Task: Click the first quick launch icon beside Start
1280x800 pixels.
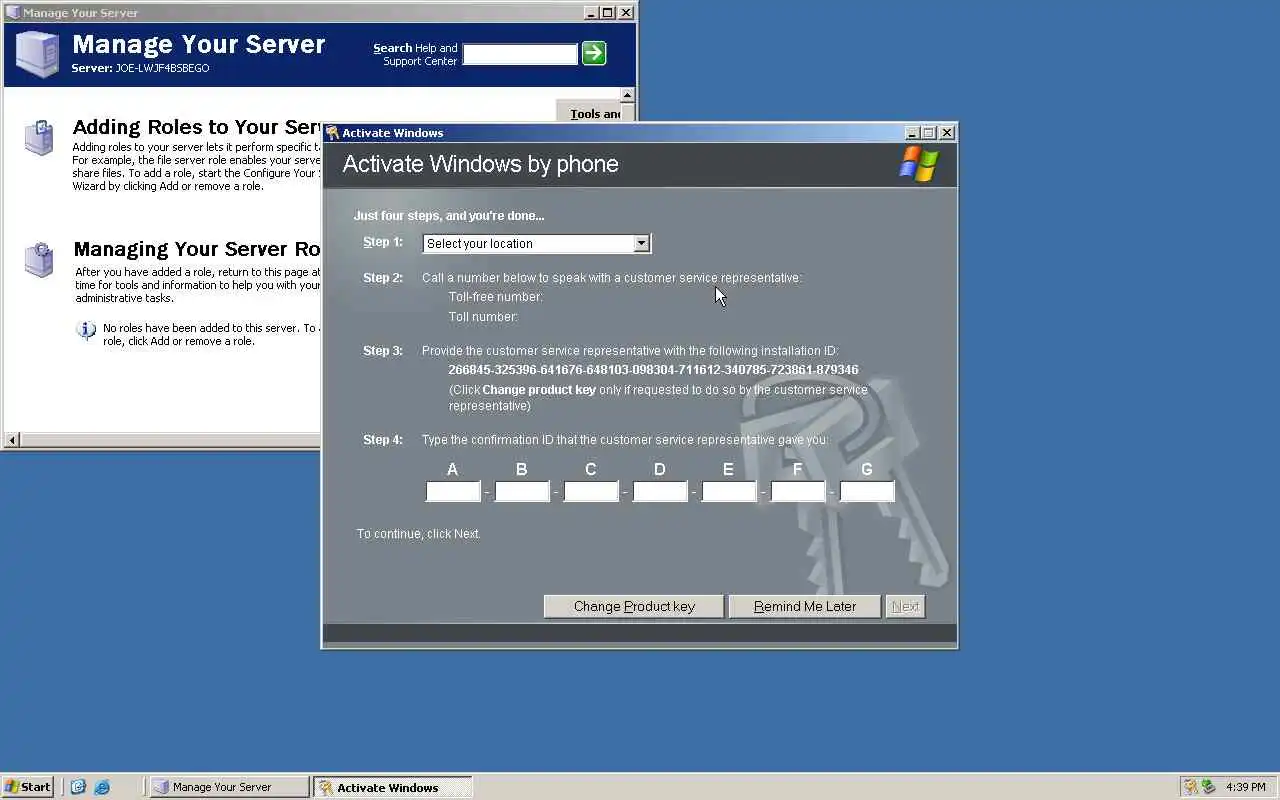Action: point(78,787)
